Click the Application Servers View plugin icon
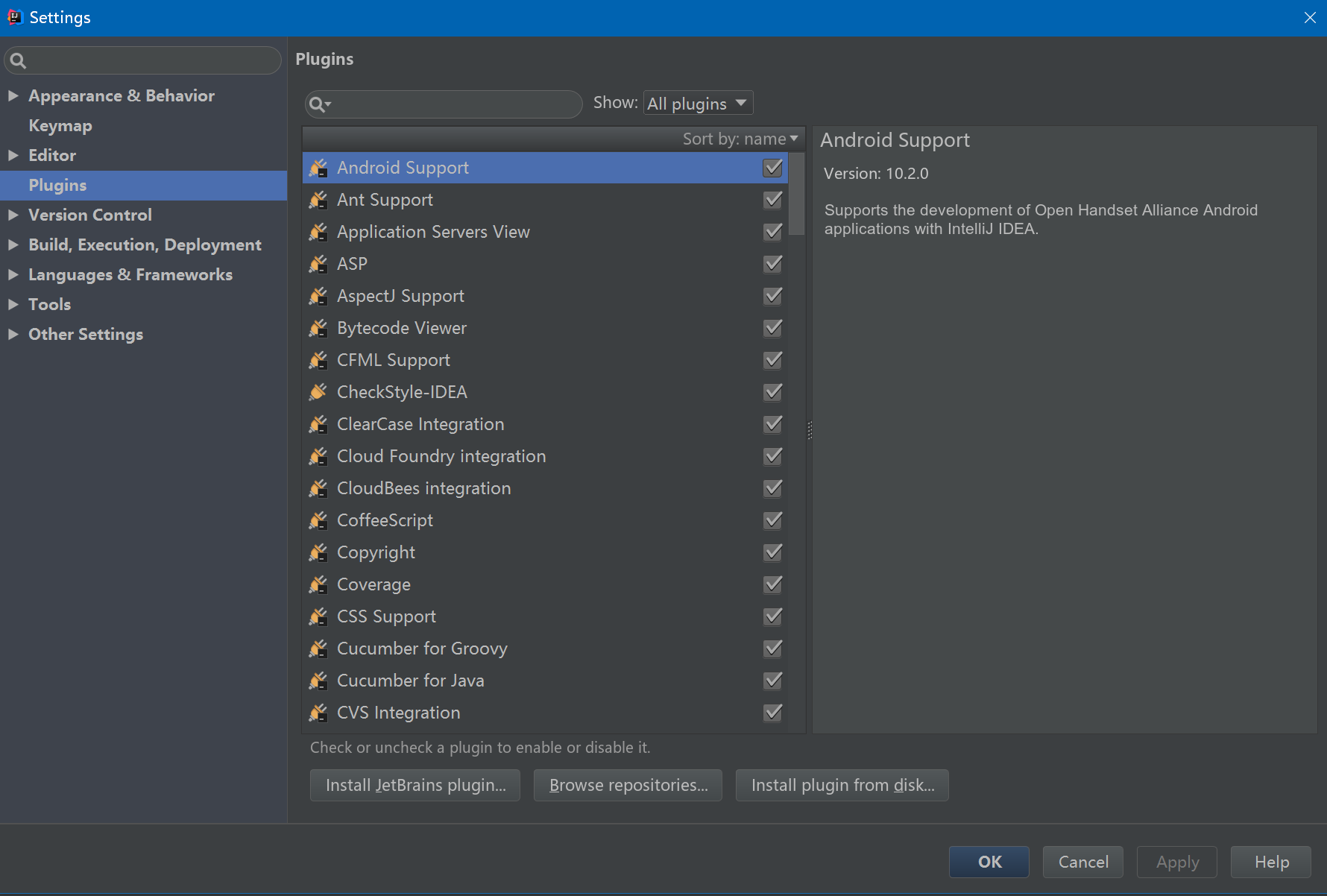1327x896 pixels. tap(318, 233)
